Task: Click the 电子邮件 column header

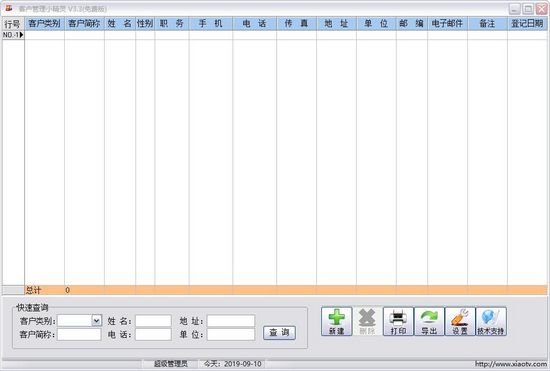Action: click(x=447, y=23)
